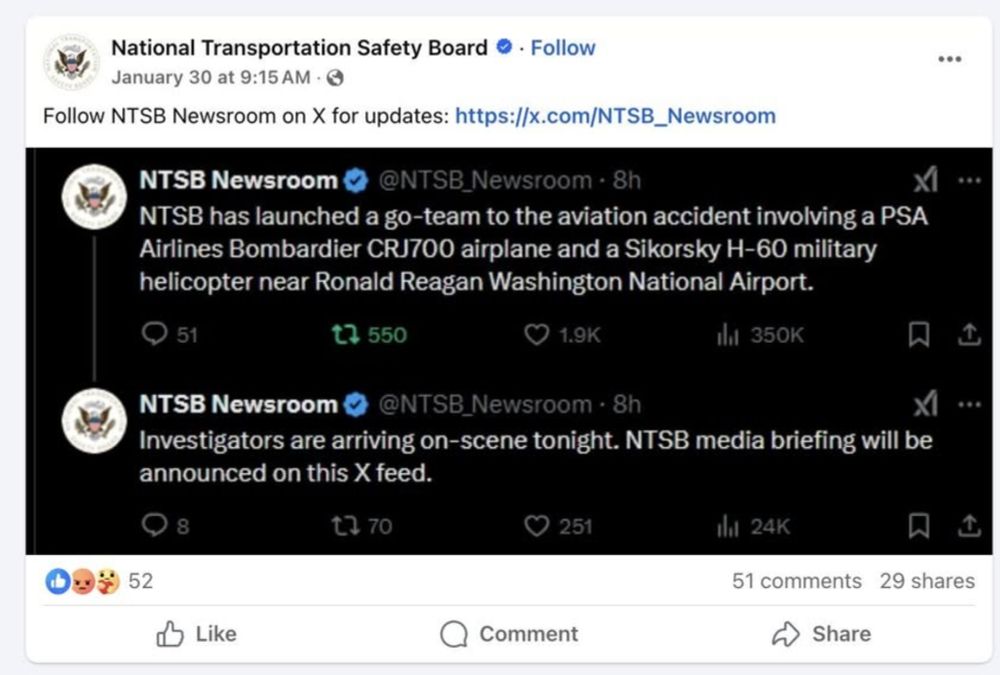The height and width of the screenshot is (675, 1000).
Task: Bookmark the first NTSB Newsroom tweet
Action: pyautogui.click(x=918, y=335)
